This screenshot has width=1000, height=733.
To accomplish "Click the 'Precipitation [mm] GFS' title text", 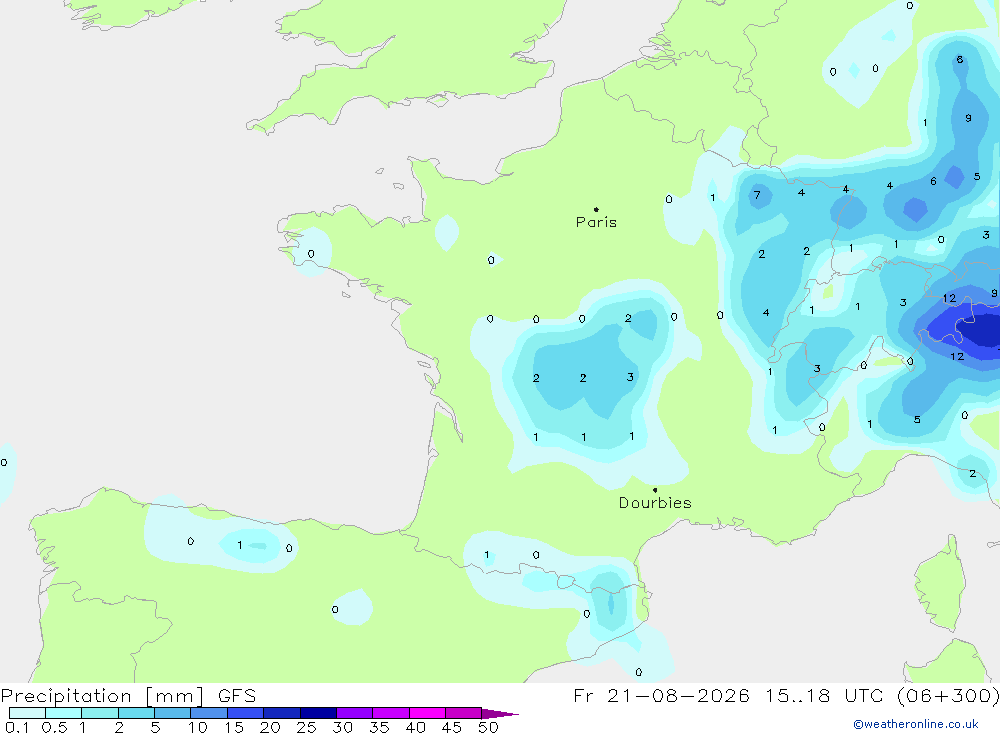I will click(x=128, y=696).
